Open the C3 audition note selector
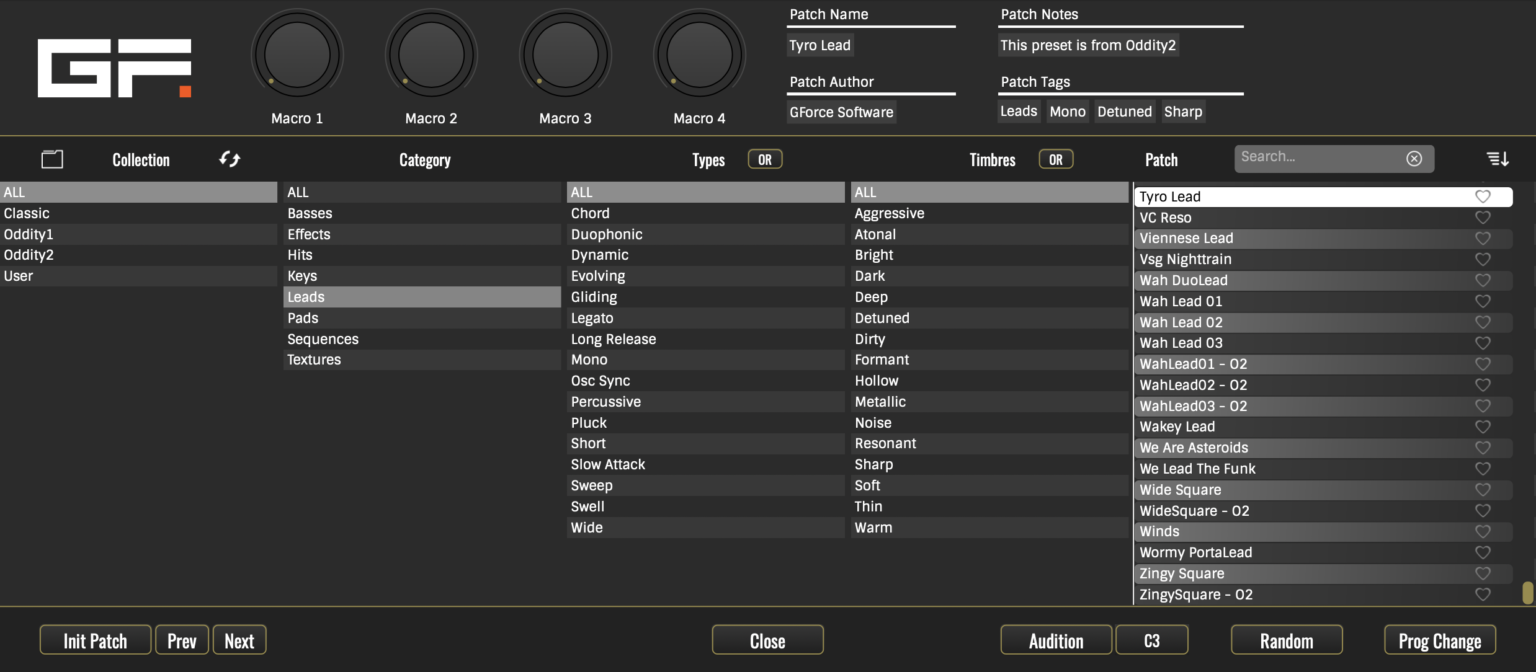Screen dimensions: 1536x672 click(x=1151, y=640)
